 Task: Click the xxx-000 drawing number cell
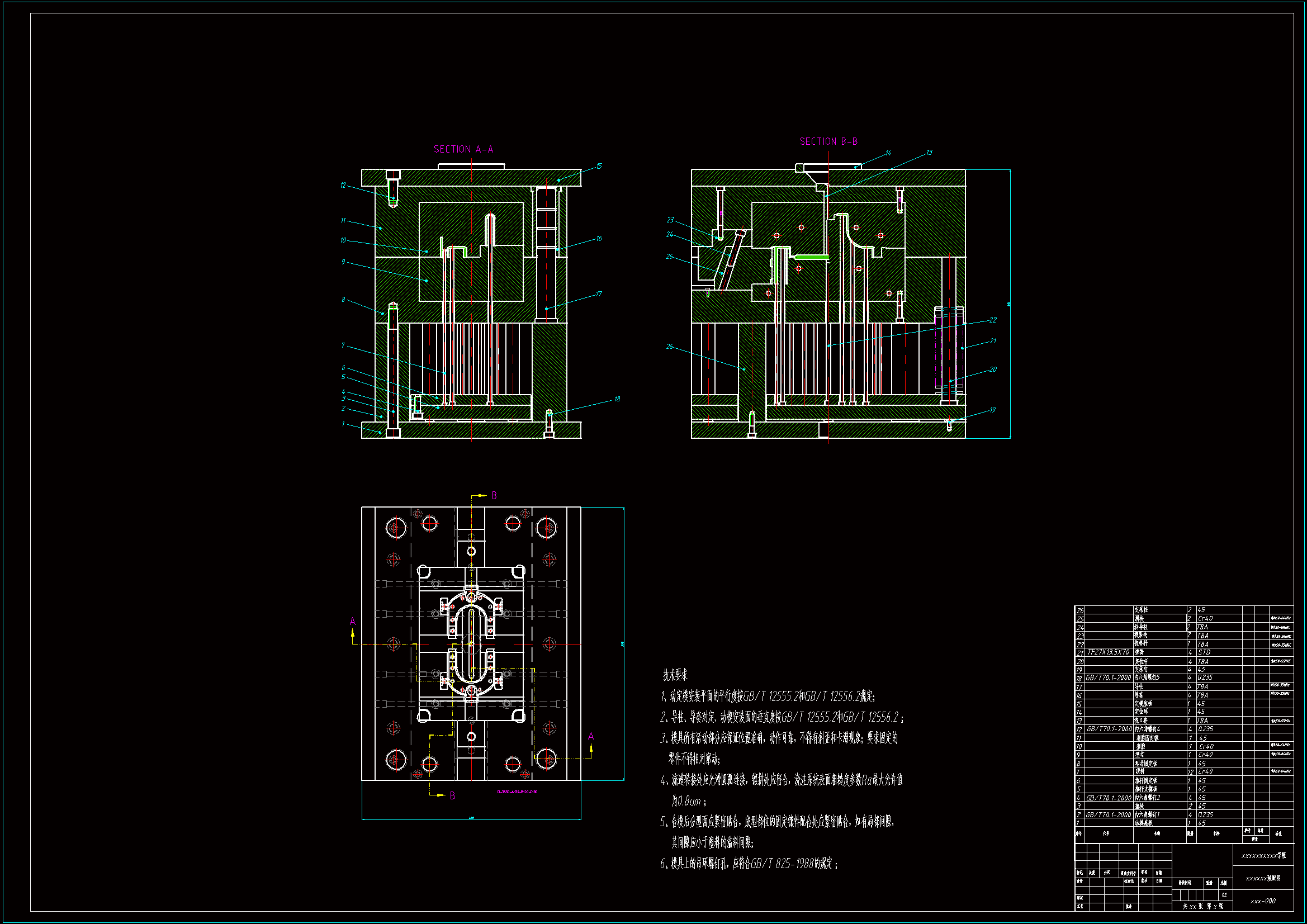[1263, 901]
